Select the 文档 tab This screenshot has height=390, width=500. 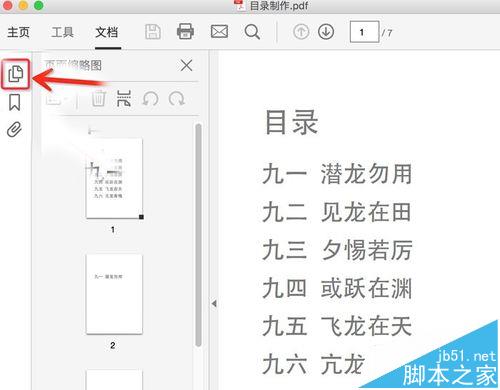107,32
